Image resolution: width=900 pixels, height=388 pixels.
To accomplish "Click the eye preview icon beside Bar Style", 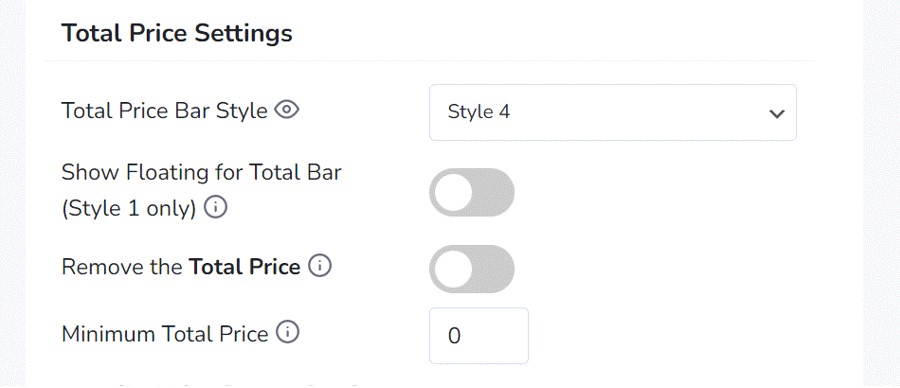I will 286,109.
